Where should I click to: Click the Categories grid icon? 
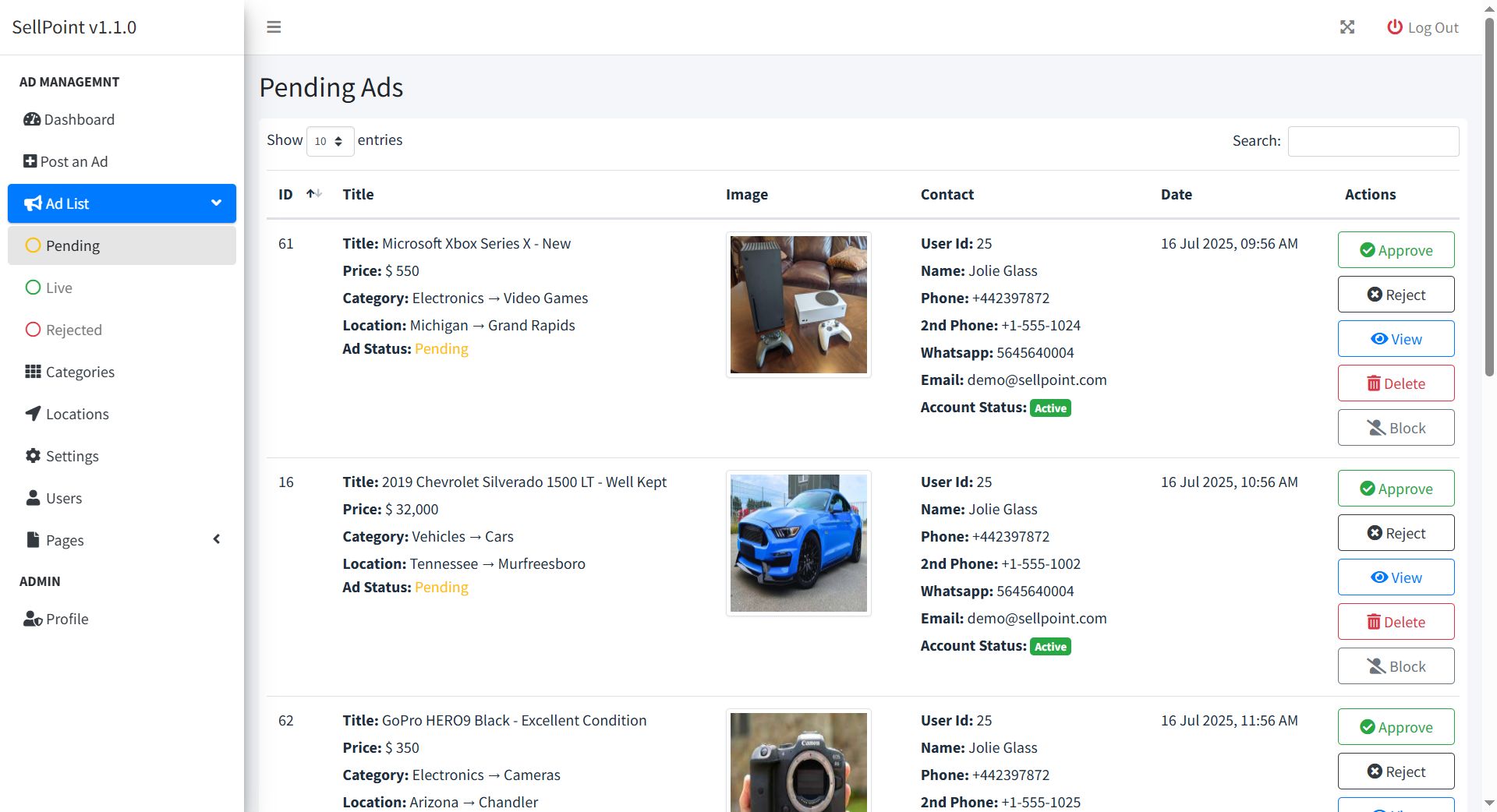(x=33, y=372)
